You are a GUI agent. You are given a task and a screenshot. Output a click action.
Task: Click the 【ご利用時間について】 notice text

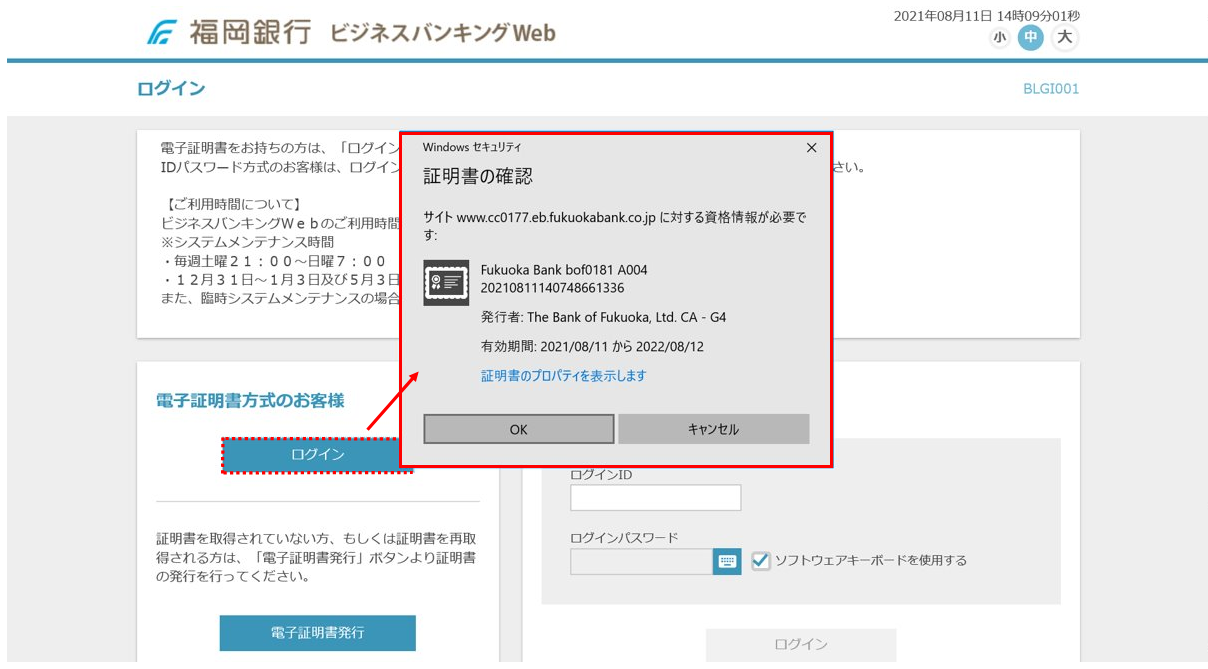coord(233,205)
